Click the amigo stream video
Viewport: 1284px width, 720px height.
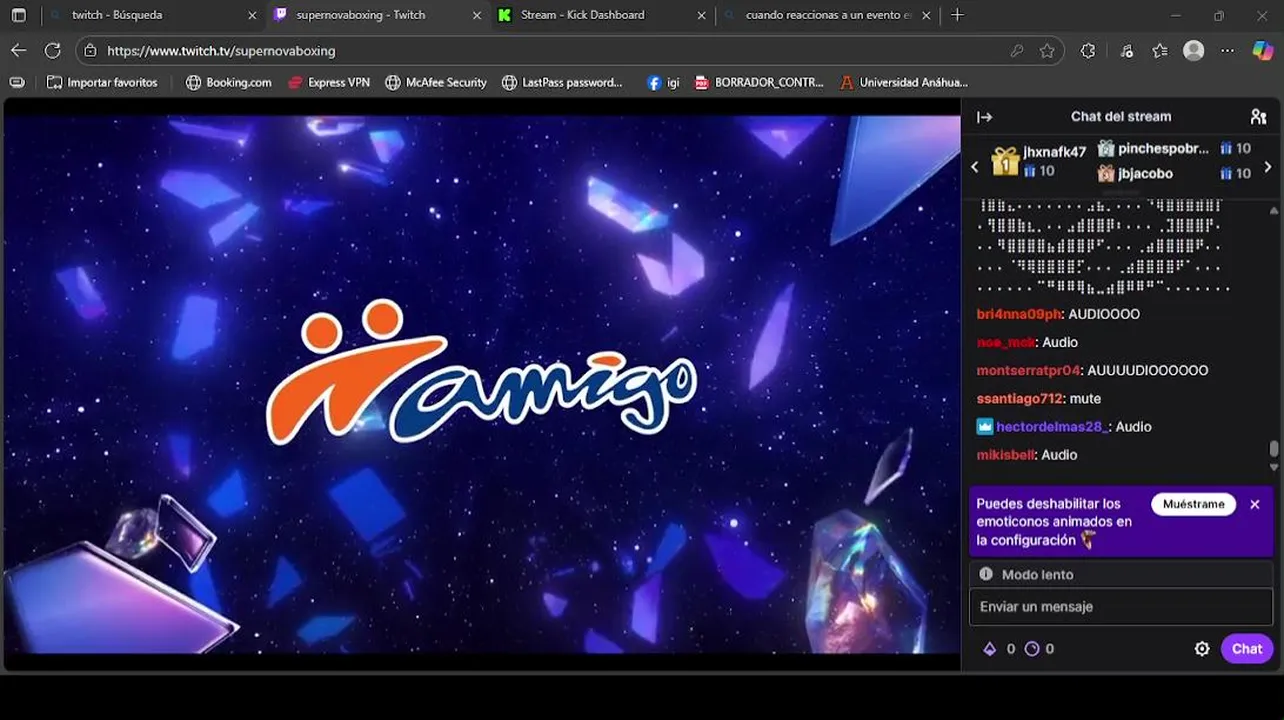481,384
